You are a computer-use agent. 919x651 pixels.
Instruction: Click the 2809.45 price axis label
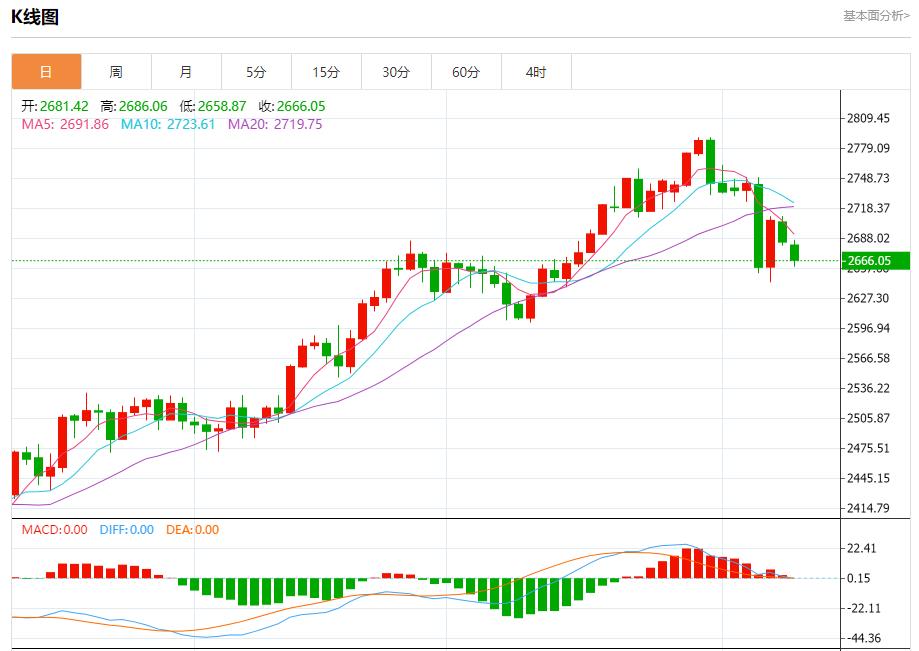pos(868,118)
